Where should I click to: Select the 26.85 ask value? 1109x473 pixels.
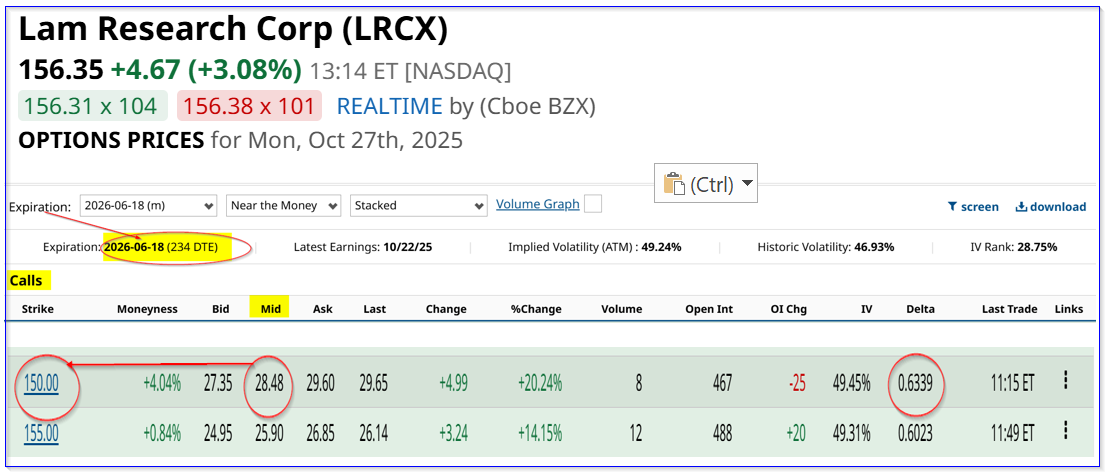[x=318, y=433]
